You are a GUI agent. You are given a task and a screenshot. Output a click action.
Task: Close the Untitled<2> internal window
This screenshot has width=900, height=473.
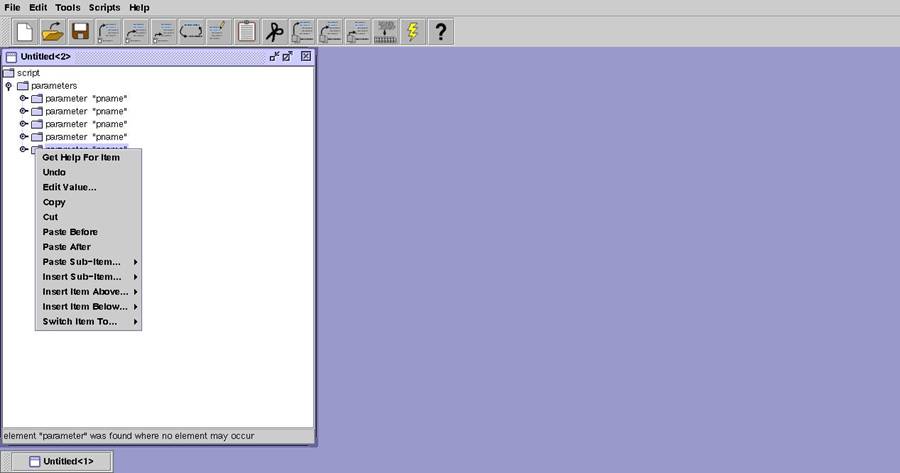(306, 56)
